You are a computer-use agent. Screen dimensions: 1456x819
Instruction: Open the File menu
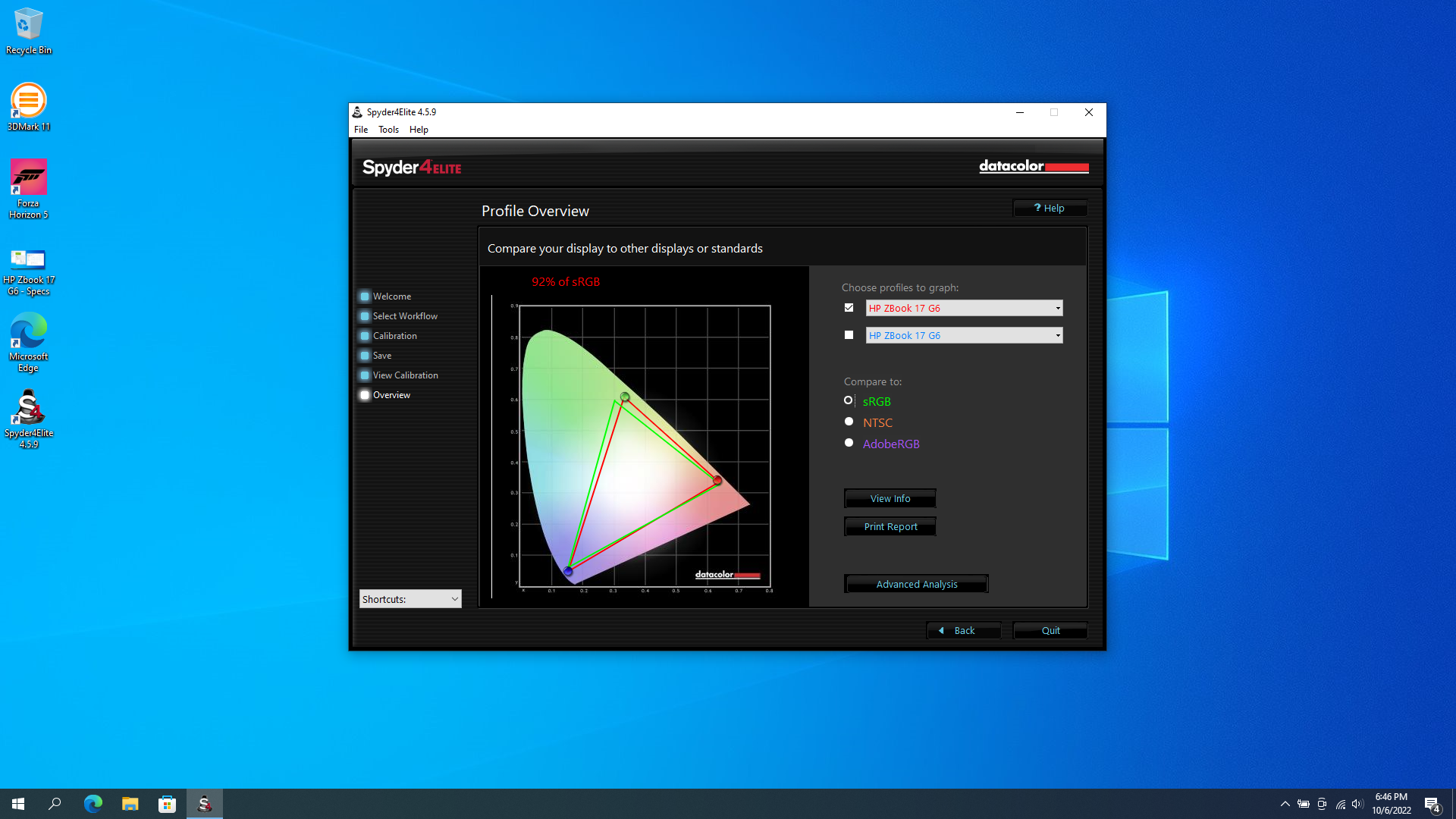coord(361,130)
